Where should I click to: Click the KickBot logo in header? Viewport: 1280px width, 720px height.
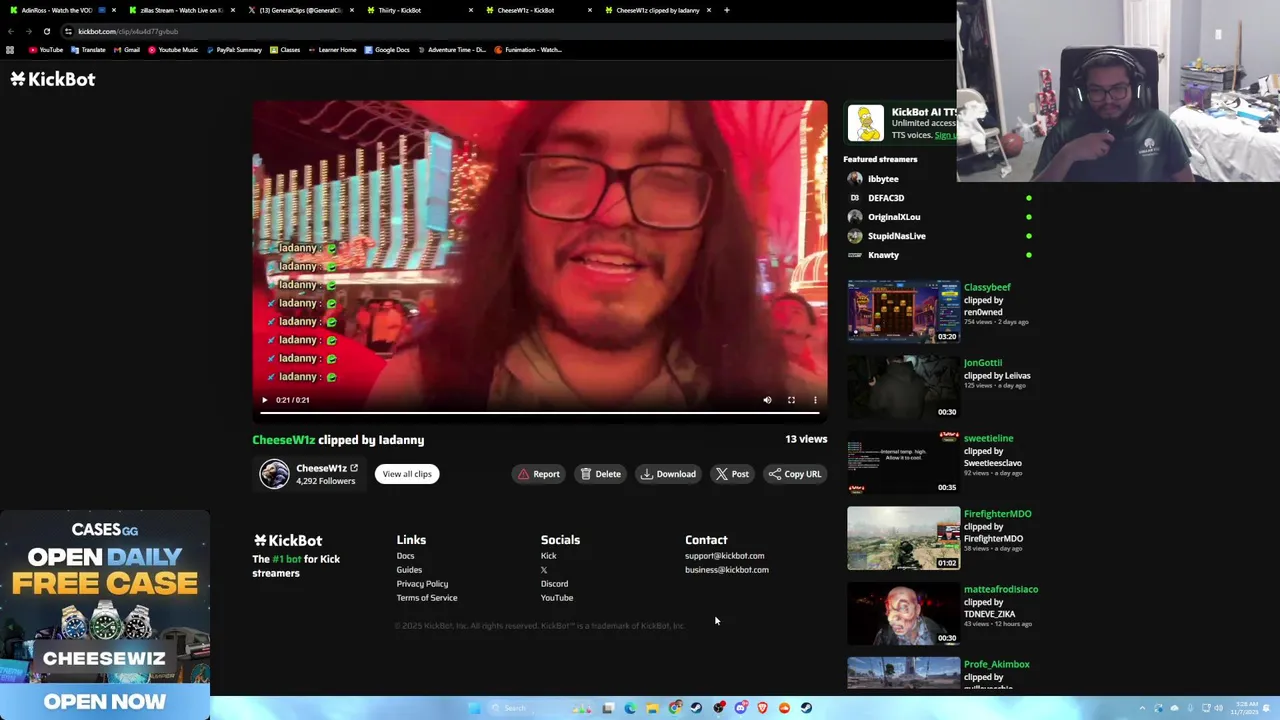coord(53,79)
